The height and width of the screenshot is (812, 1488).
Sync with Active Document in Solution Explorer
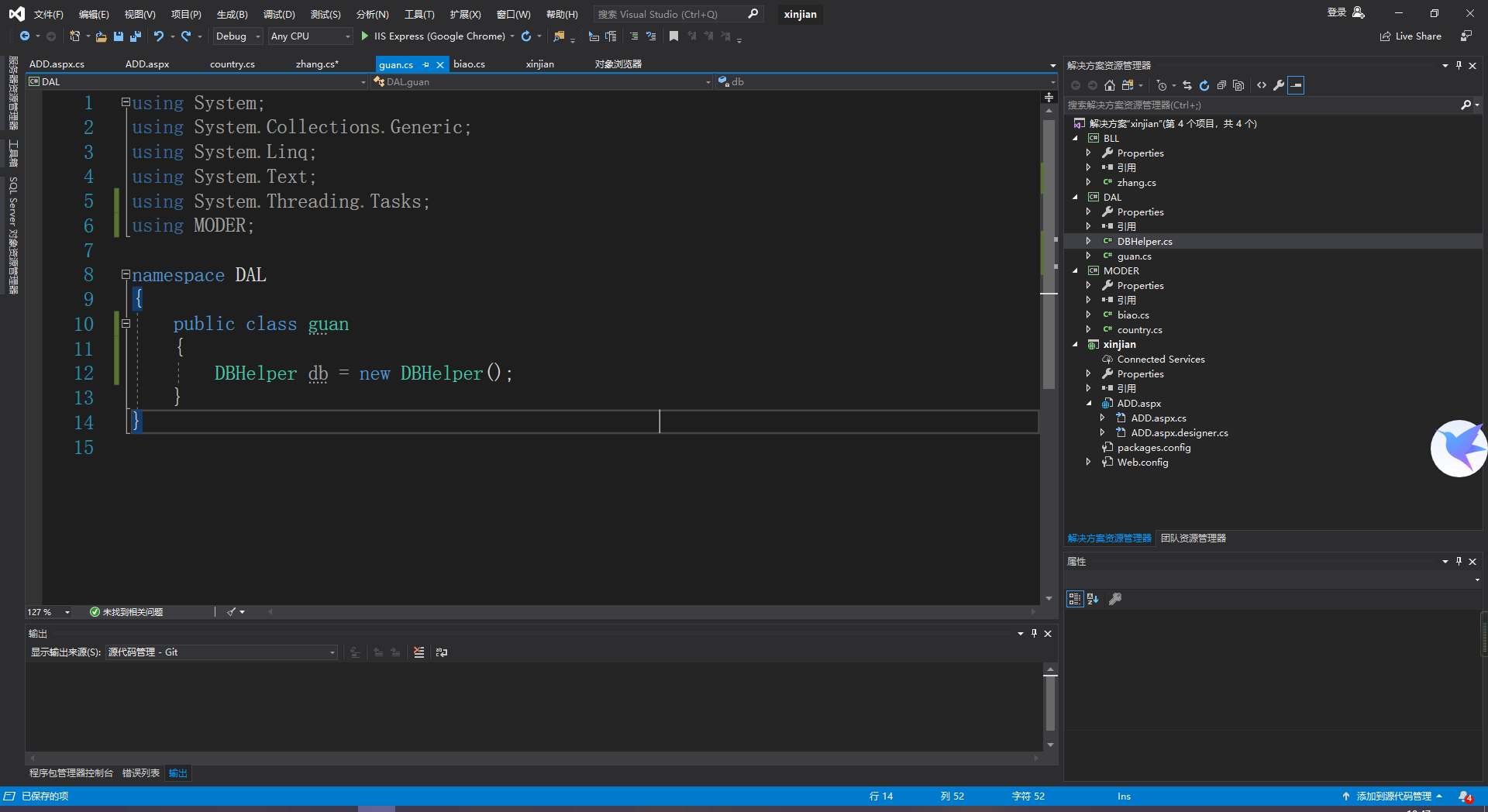1187,85
